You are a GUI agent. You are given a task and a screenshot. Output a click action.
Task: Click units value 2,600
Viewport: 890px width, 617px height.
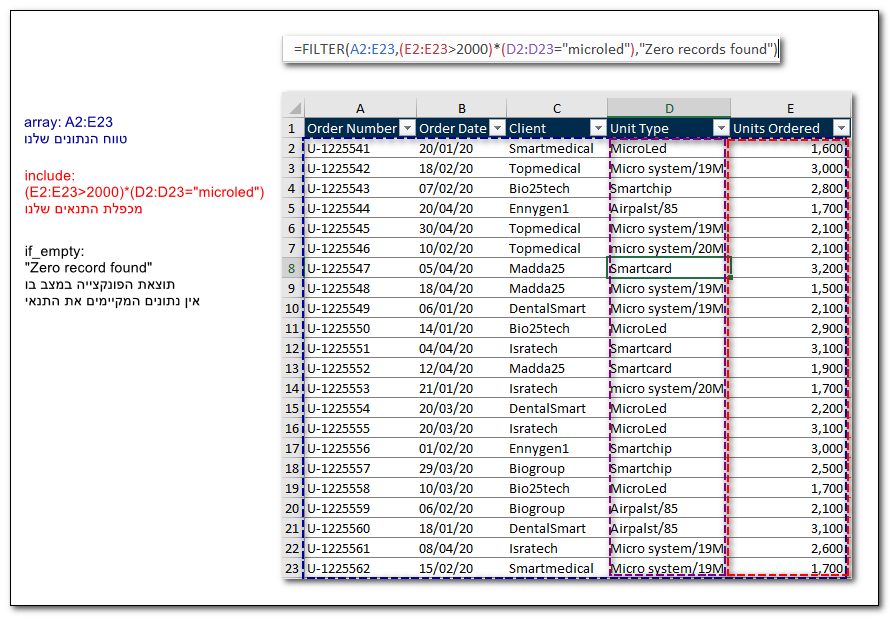pyautogui.click(x=790, y=548)
